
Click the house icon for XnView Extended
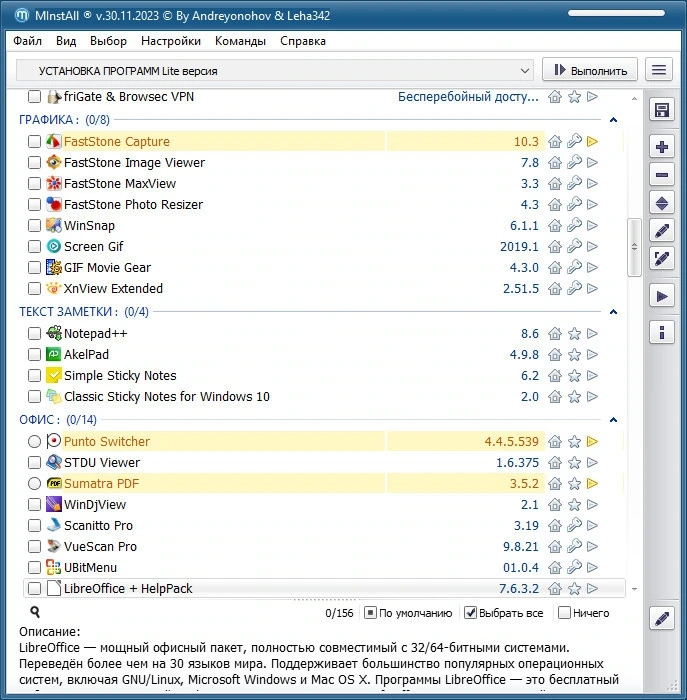click(555, 288)
